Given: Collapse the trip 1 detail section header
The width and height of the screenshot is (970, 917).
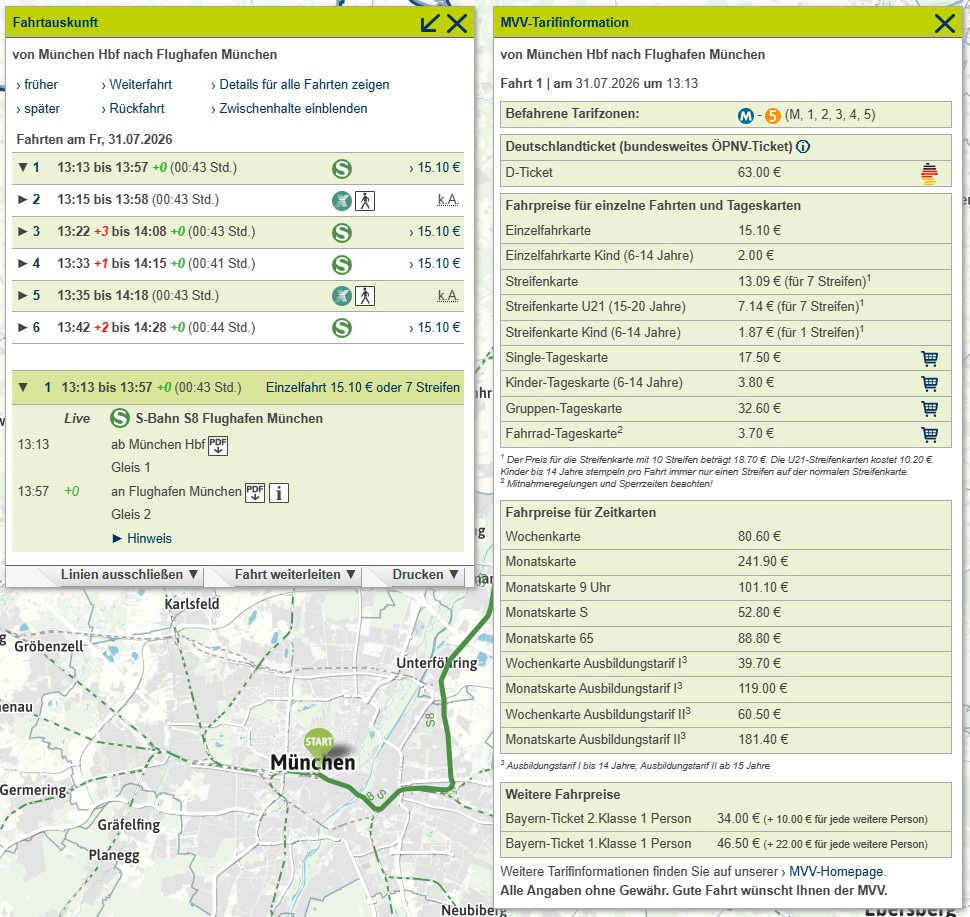Looking at the screenshot, I should [x=24, y=388].
